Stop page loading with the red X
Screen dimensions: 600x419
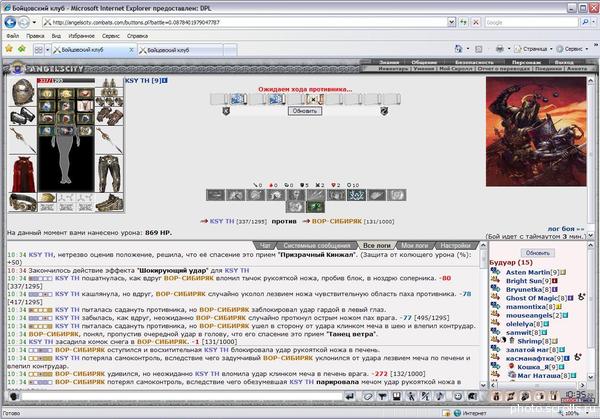click(476, 22)
